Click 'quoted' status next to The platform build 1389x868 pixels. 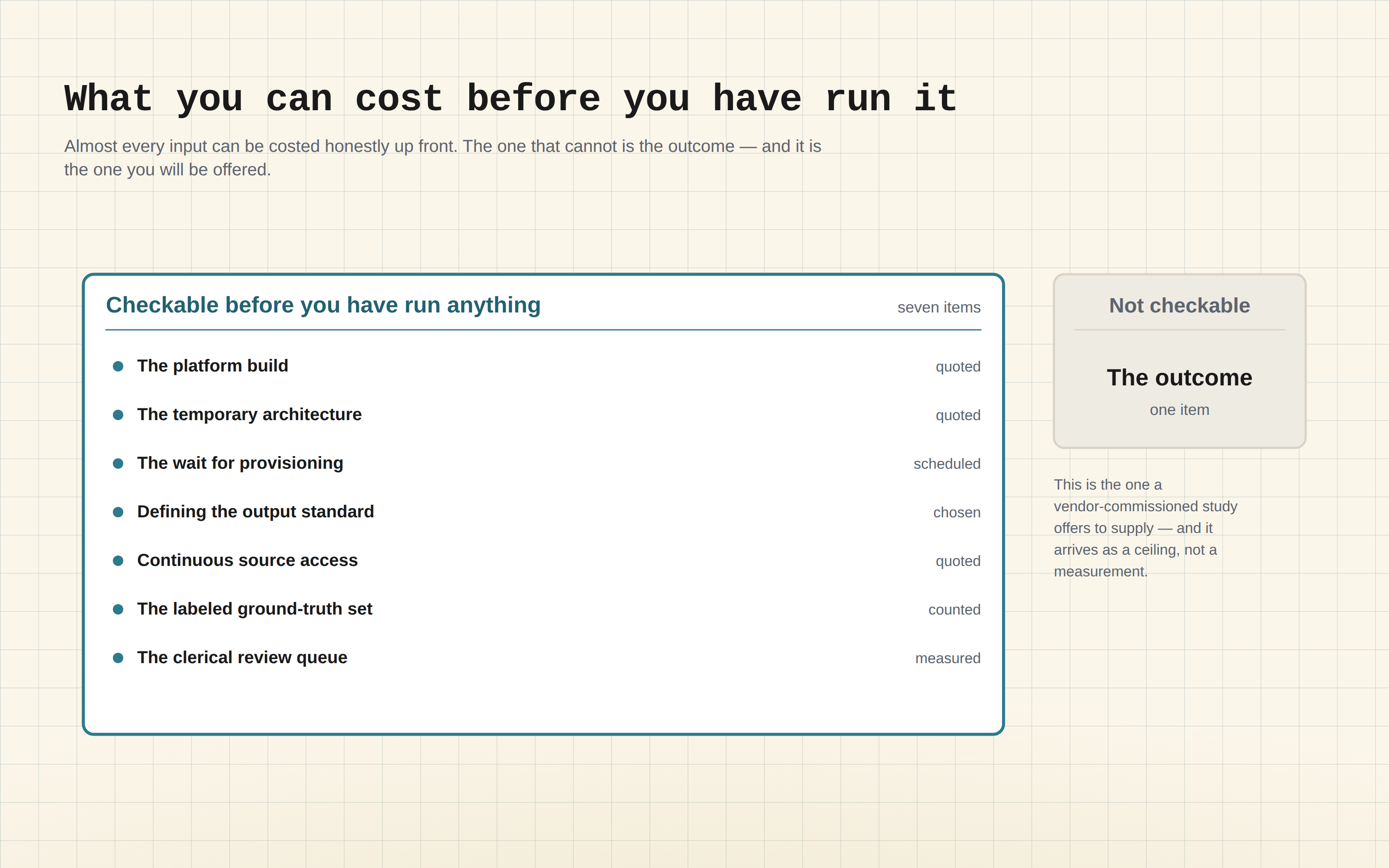(x=958, y=367)
